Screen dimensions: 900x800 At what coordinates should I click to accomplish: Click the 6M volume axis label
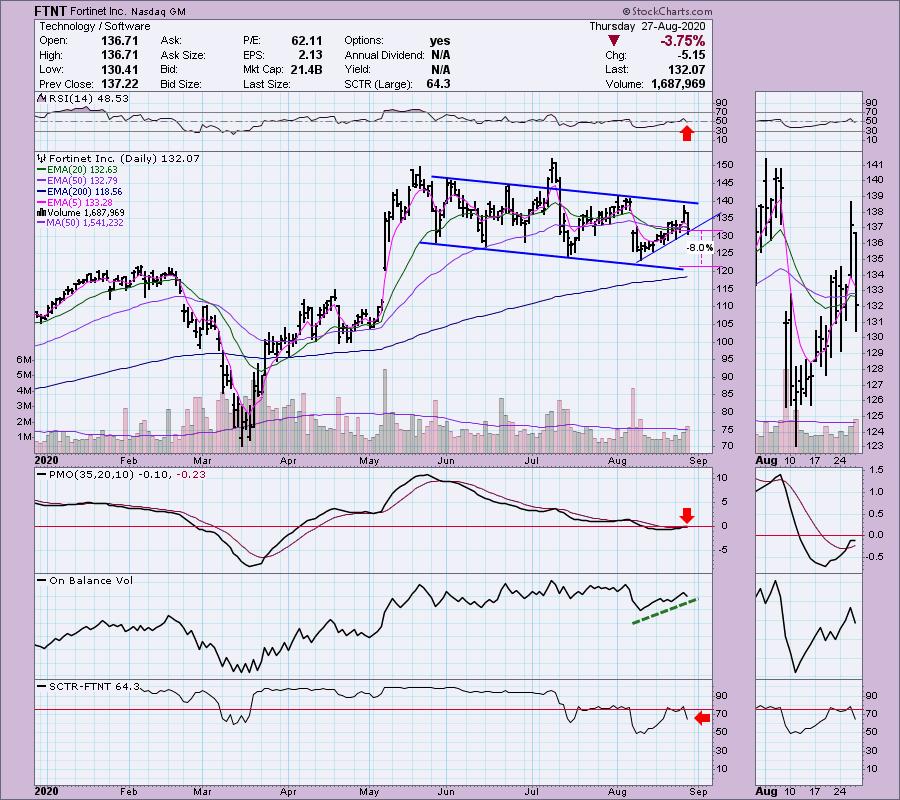click(24, 360)
